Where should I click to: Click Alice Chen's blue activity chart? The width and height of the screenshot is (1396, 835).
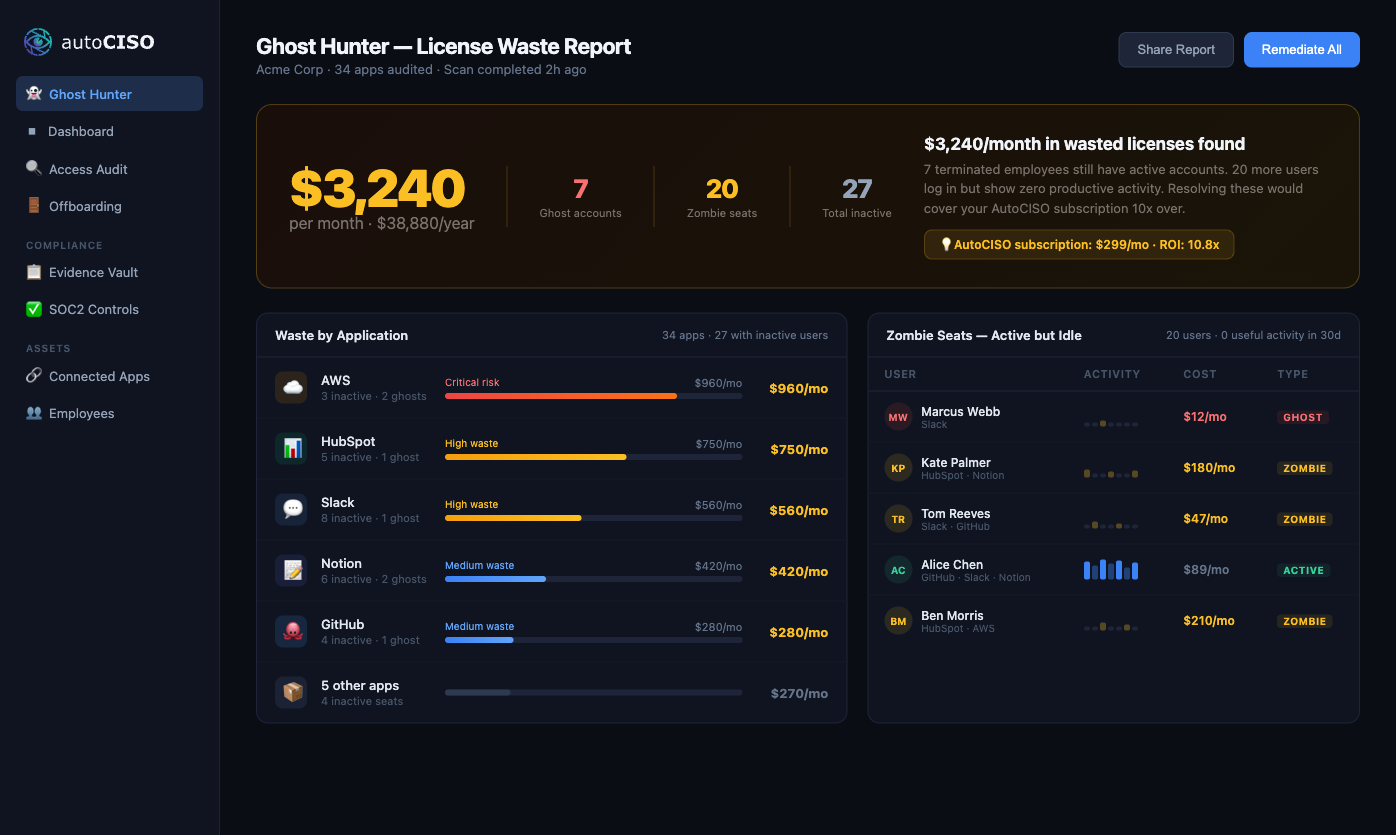1111,570
